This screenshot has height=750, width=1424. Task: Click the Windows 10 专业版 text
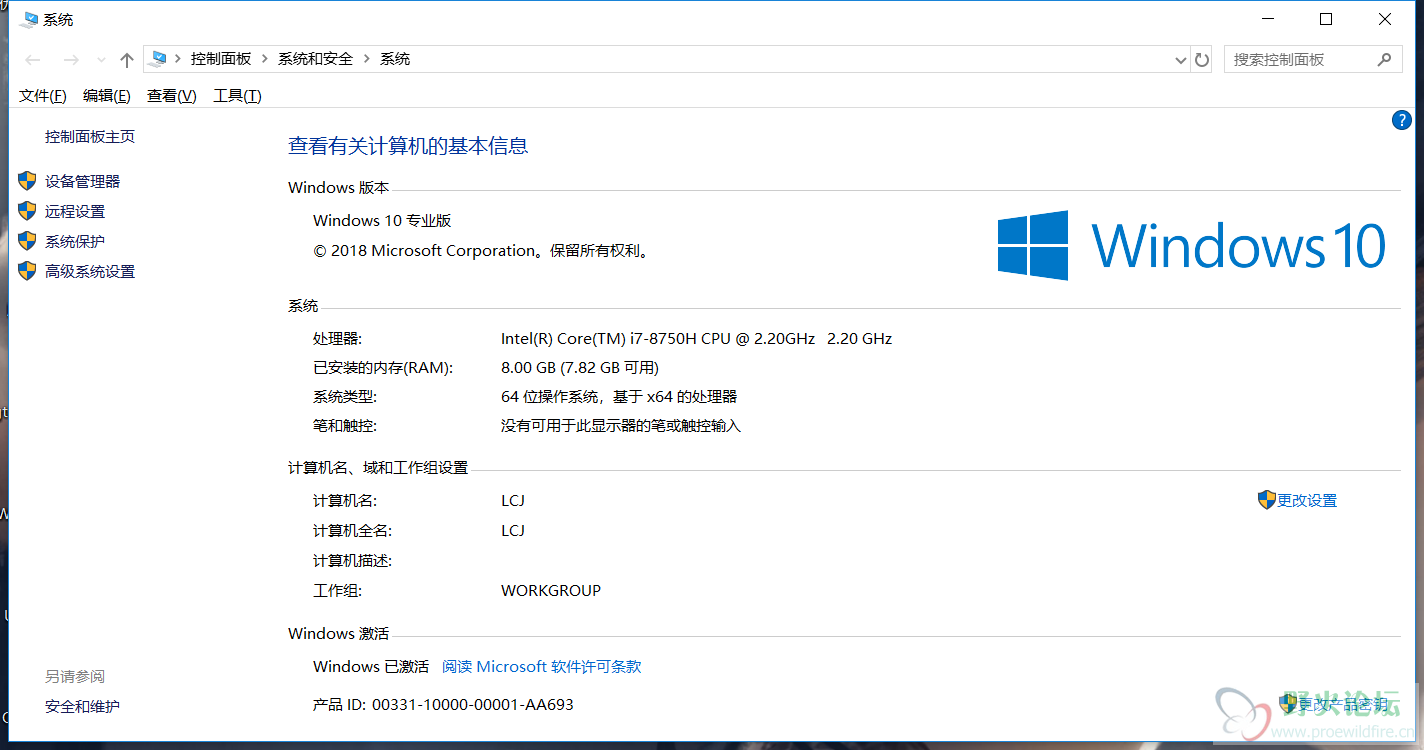coord(383,221)
